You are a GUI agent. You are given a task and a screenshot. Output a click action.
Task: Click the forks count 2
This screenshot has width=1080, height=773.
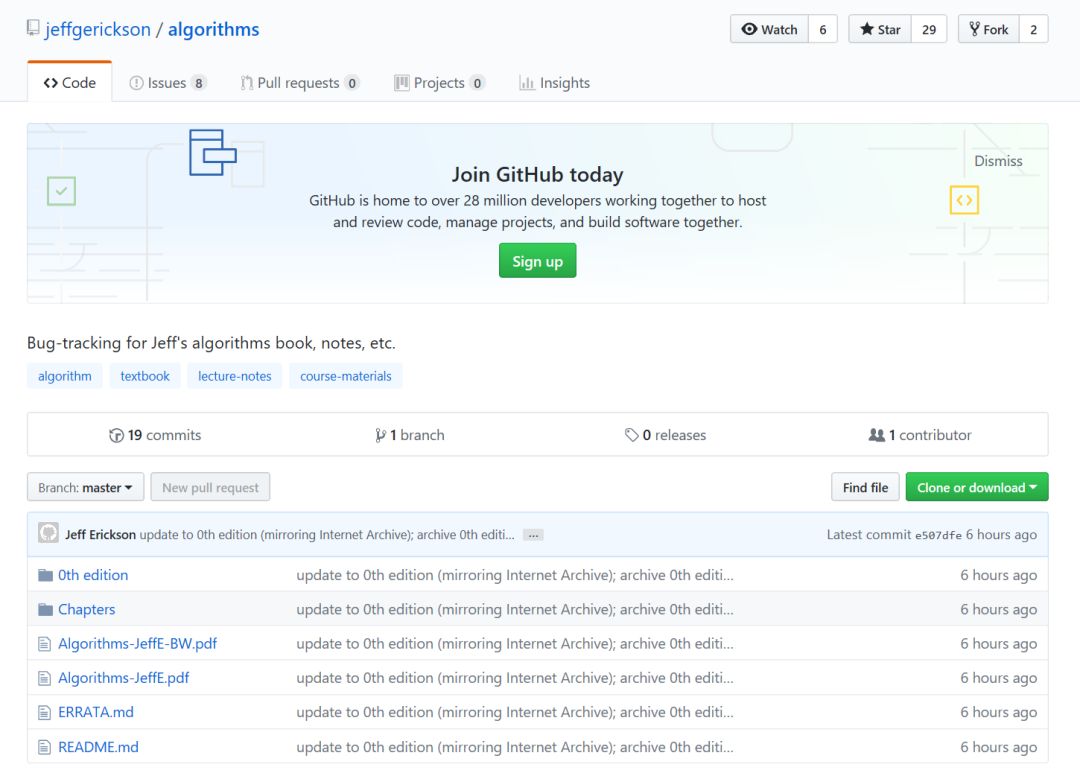[1033, 29]
